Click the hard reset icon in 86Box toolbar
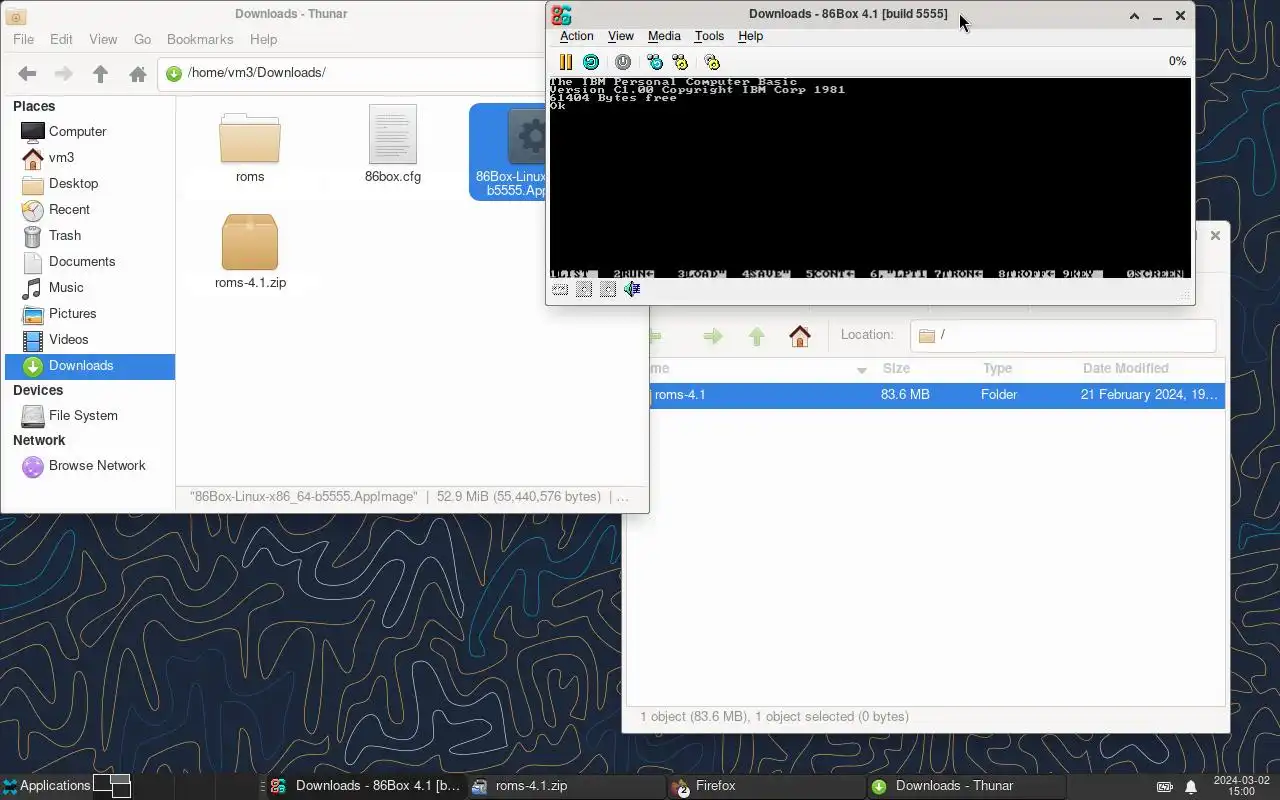The width and height of the screenshot is (1280, 800). pos(591,62)
